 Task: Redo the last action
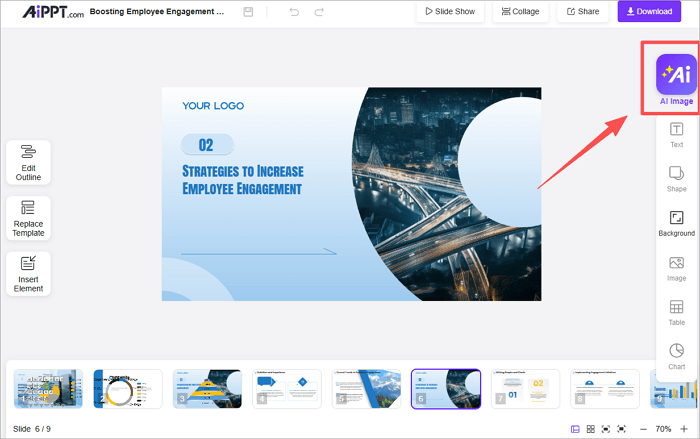(x=319, y=12)
